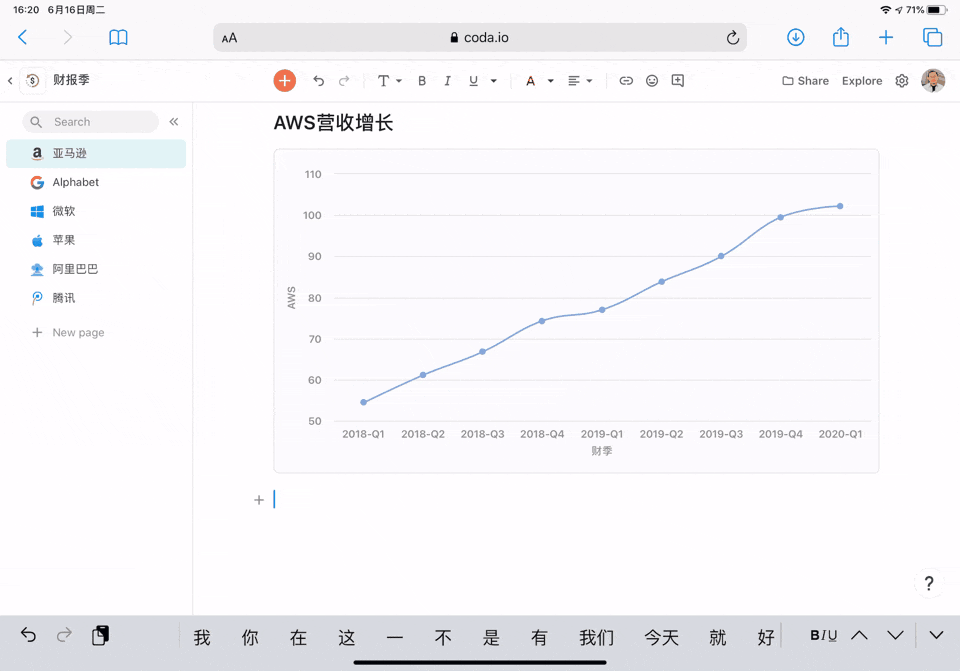Toggle bold formatting in Coda toolbar
960x671 pixels.
[422, 81]
